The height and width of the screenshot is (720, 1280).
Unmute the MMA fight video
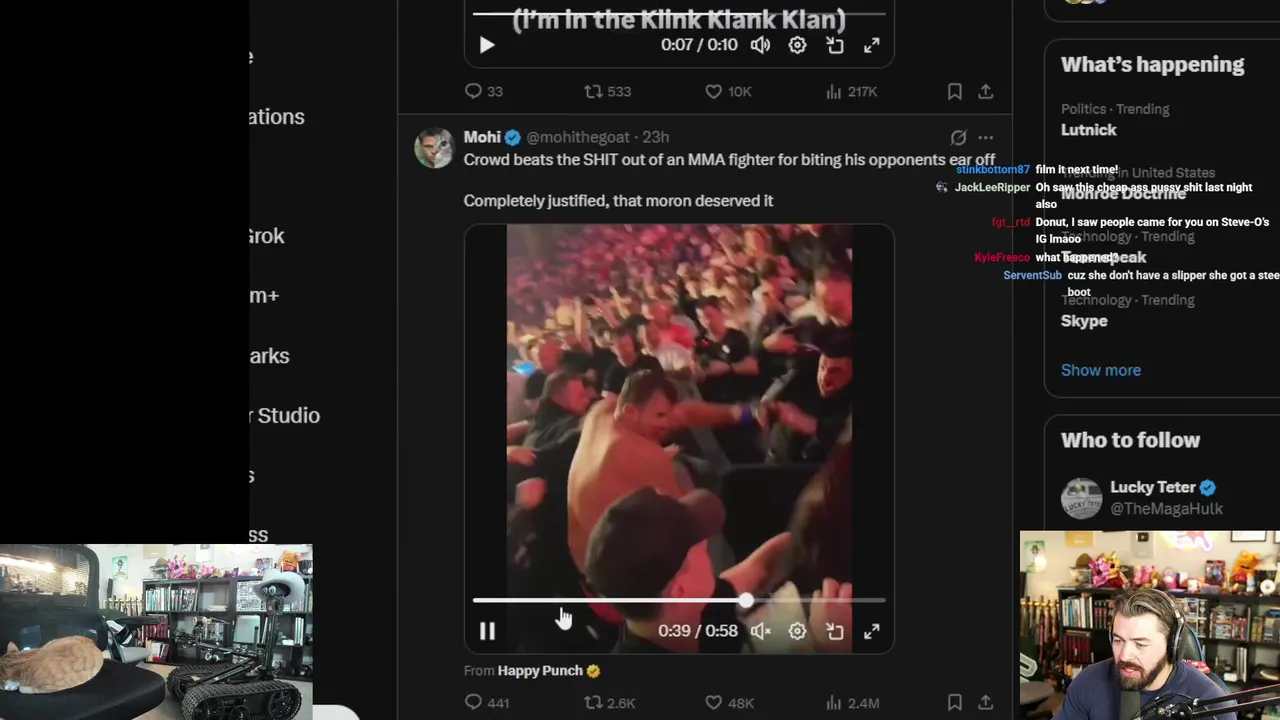click(x=761, y=631)
